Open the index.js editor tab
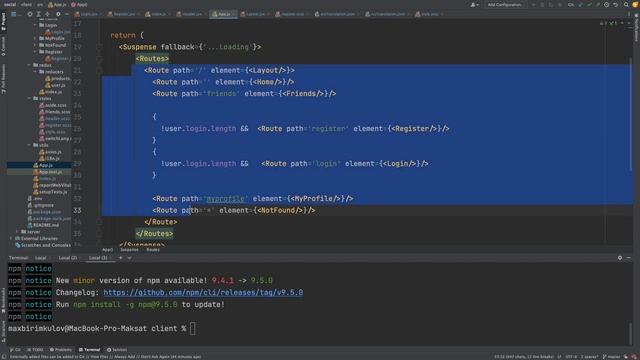The image size is (640, 360). click(x=158, y=14)
